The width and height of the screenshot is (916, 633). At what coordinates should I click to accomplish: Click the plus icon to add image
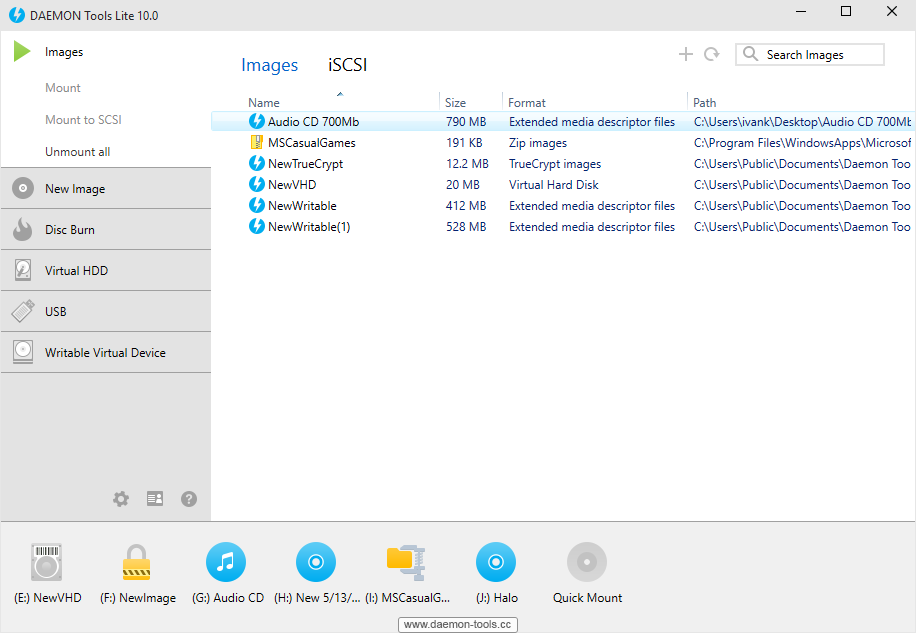click(x=685, y=55)
